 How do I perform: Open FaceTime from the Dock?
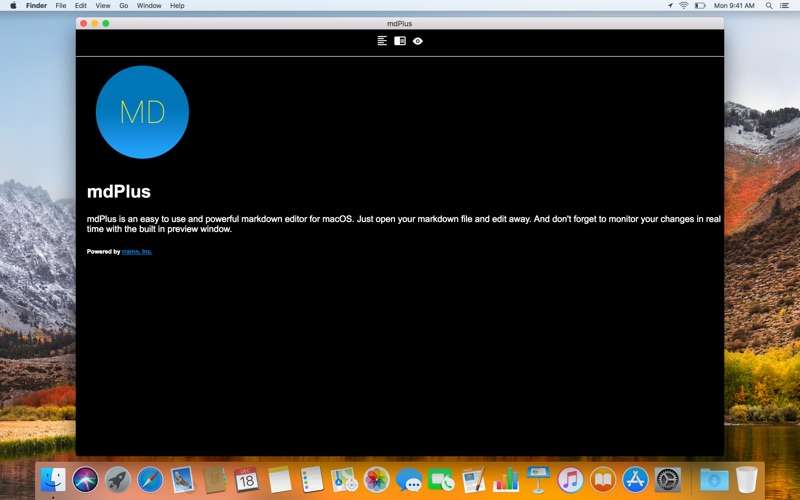(x=441, y=480)
